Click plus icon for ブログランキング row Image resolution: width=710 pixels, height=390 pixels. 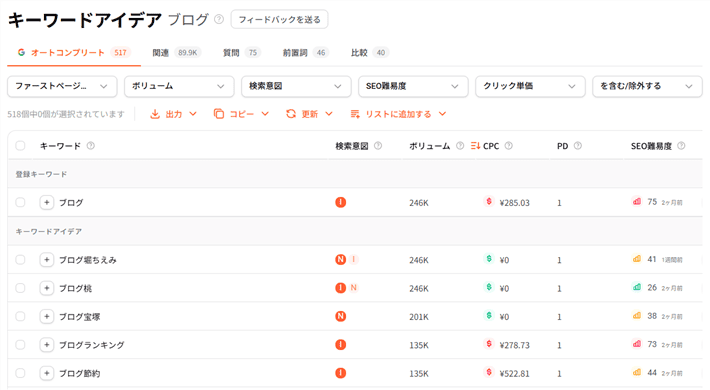(x=47, y=345)
